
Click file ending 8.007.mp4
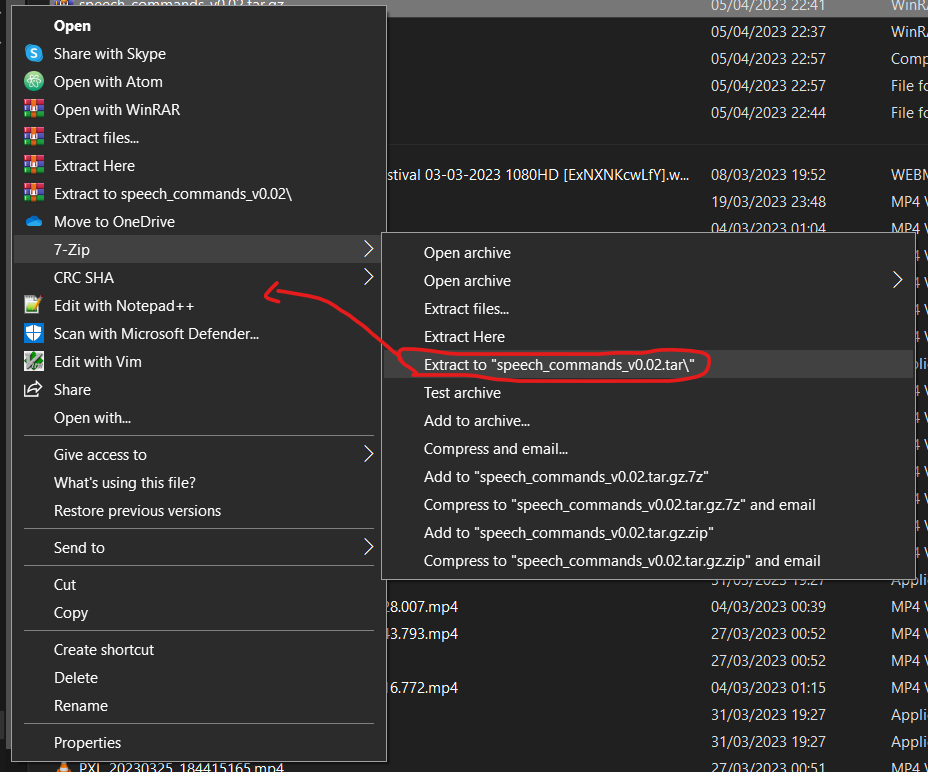[x=422, y=607]
